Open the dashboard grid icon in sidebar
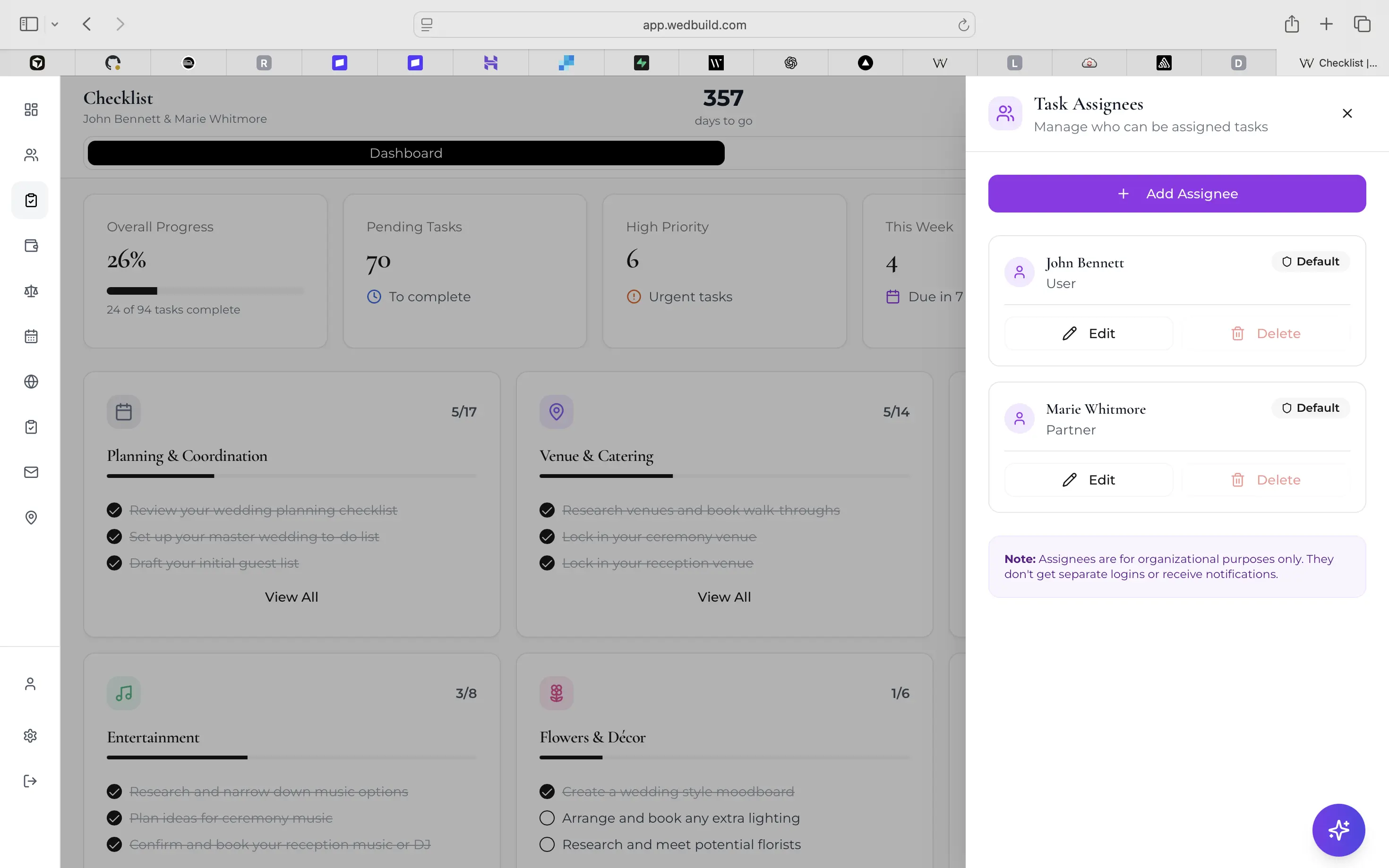Screen dimensions: 1389x868 31,110
